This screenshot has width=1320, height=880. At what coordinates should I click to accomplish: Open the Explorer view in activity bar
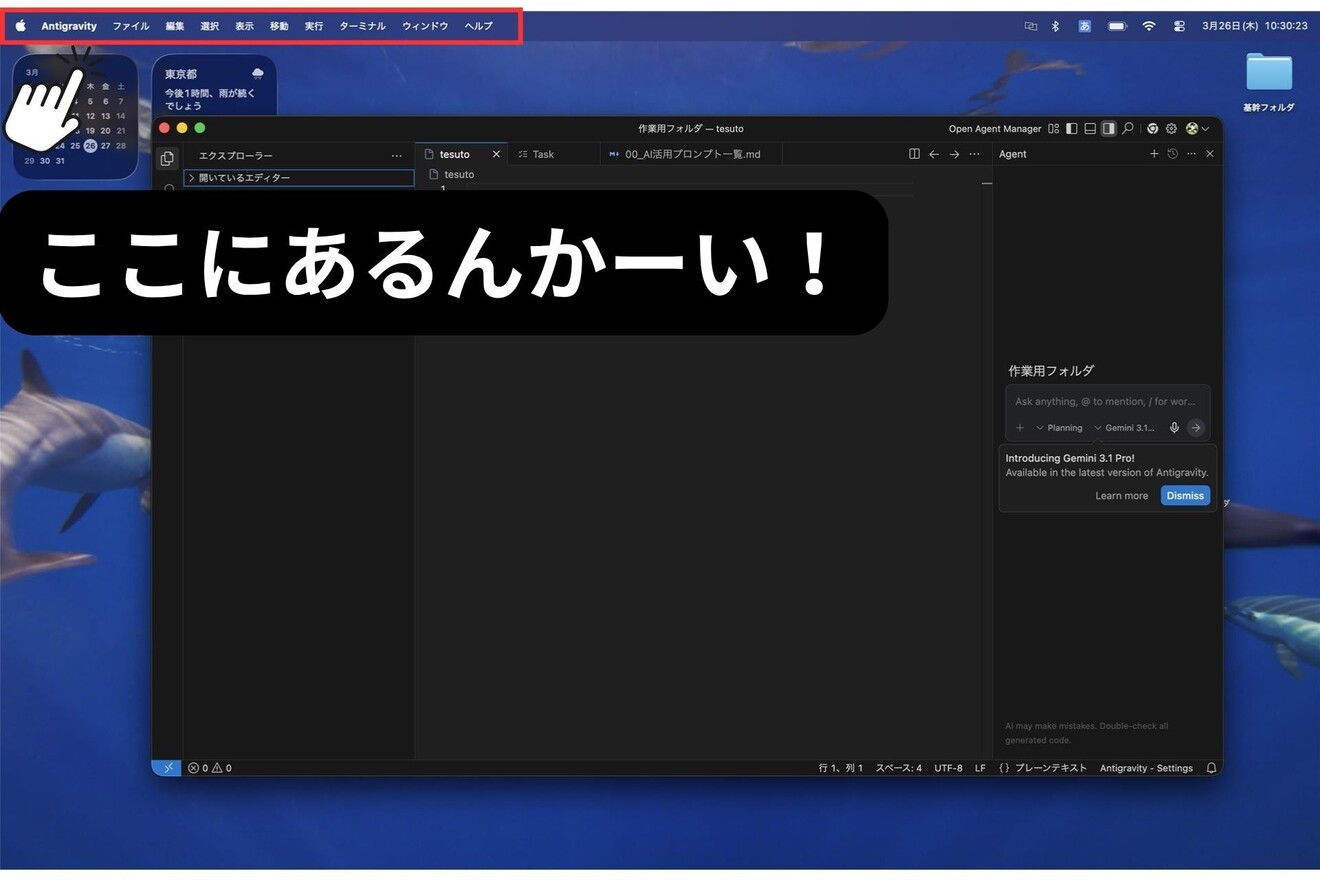tap(167, 159)
